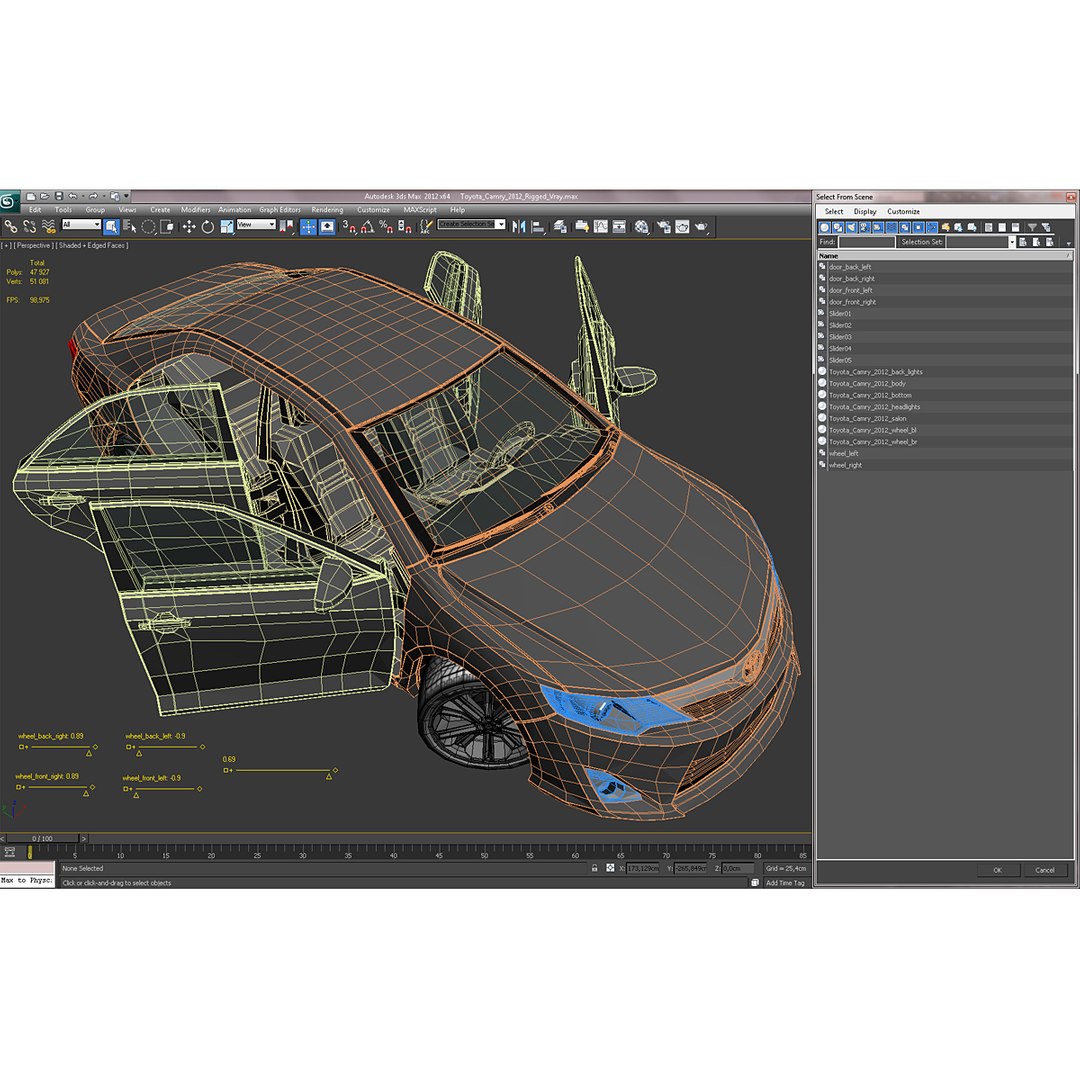This screenshot has height=1080, width=1080.
Task: Activate Select and Rotate tool
Action: [x=207, y=226]
